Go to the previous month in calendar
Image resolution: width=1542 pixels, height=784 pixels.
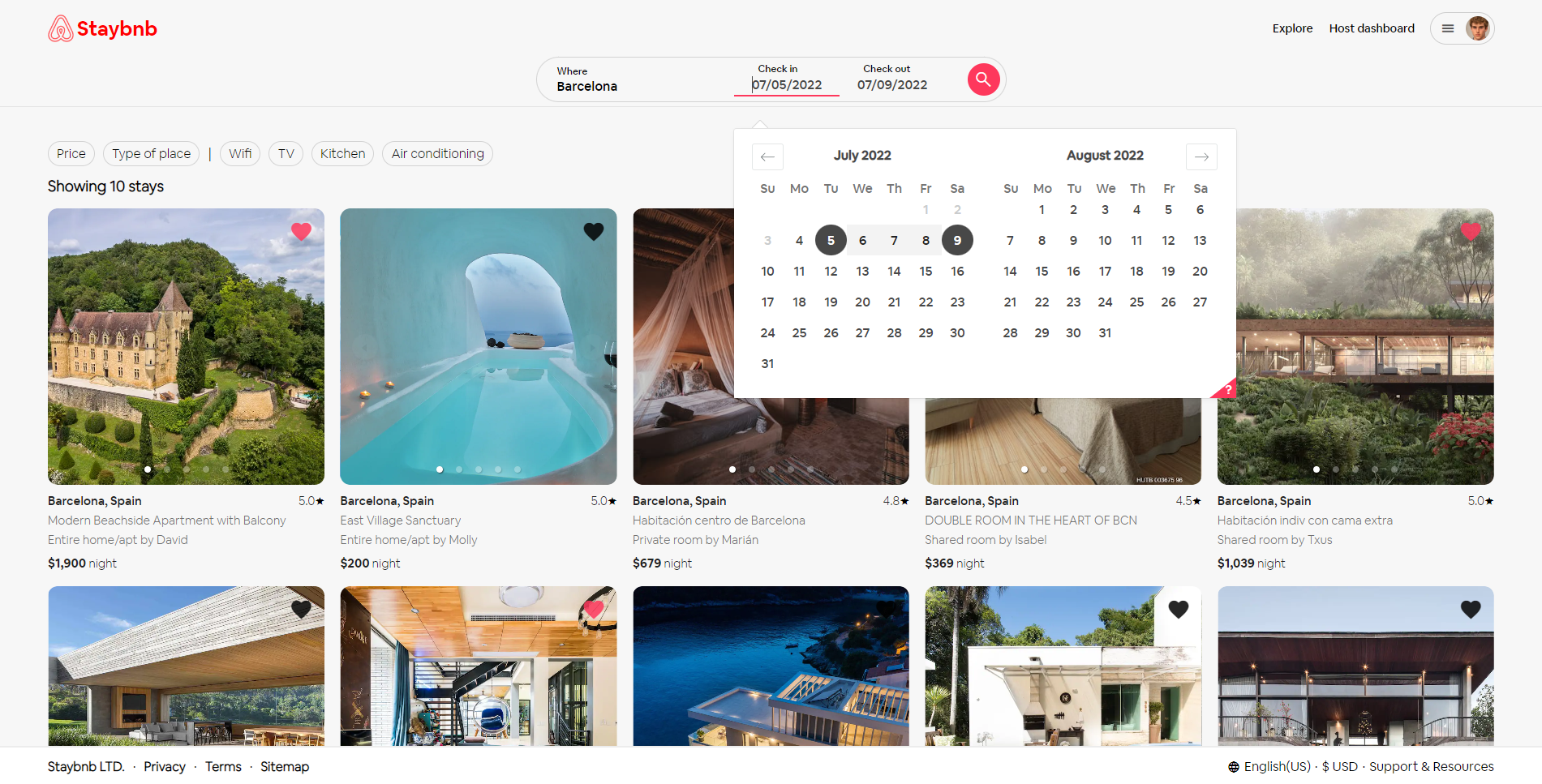(x=767, y=156)
